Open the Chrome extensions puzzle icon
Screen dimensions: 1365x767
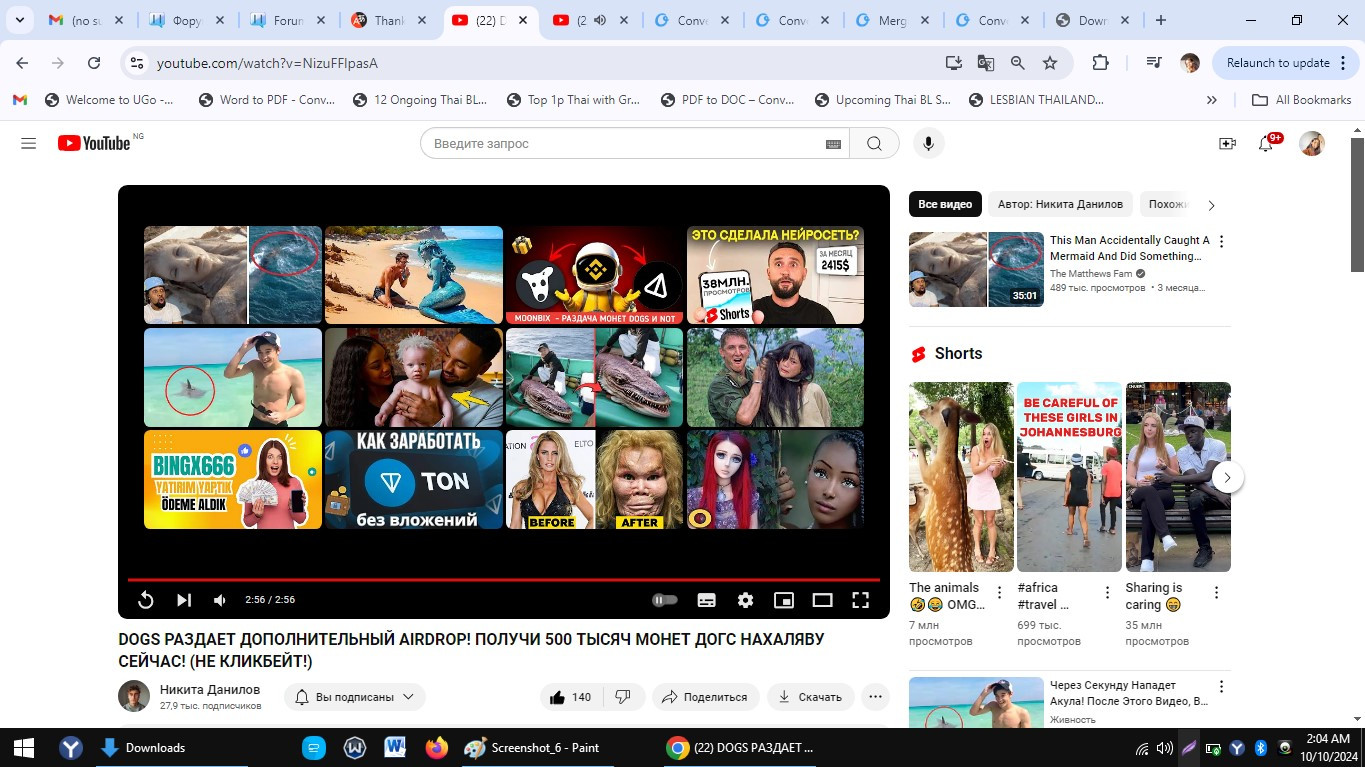point(1100,62)
